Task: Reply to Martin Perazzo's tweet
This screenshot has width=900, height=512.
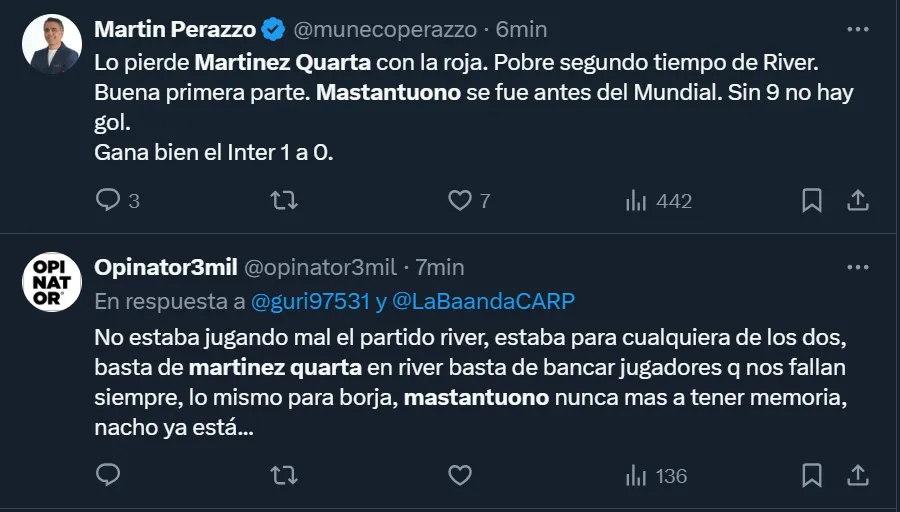Action: pyautogui.click(x=108, y=201)
